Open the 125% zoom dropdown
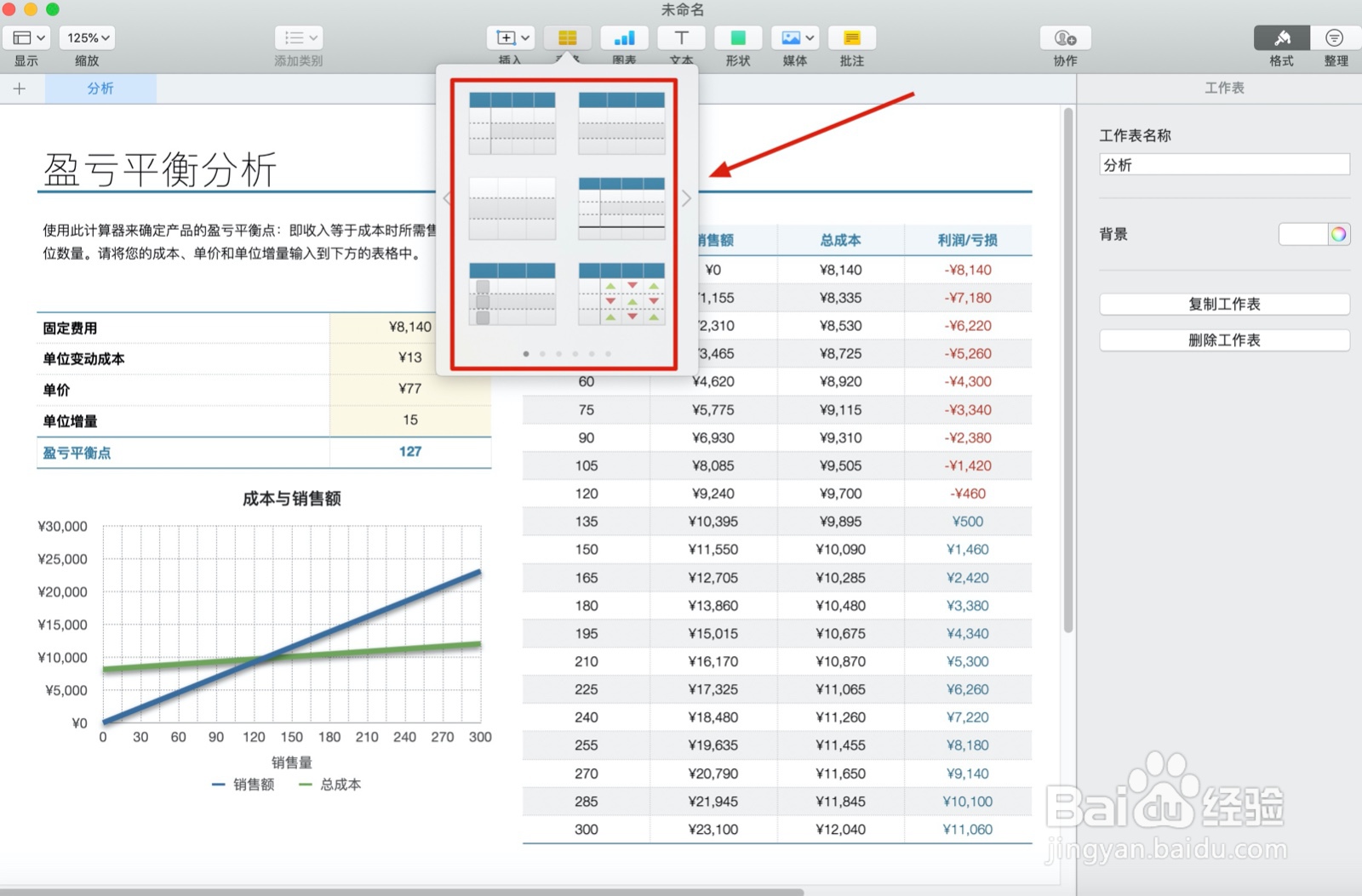 (87, 37)
